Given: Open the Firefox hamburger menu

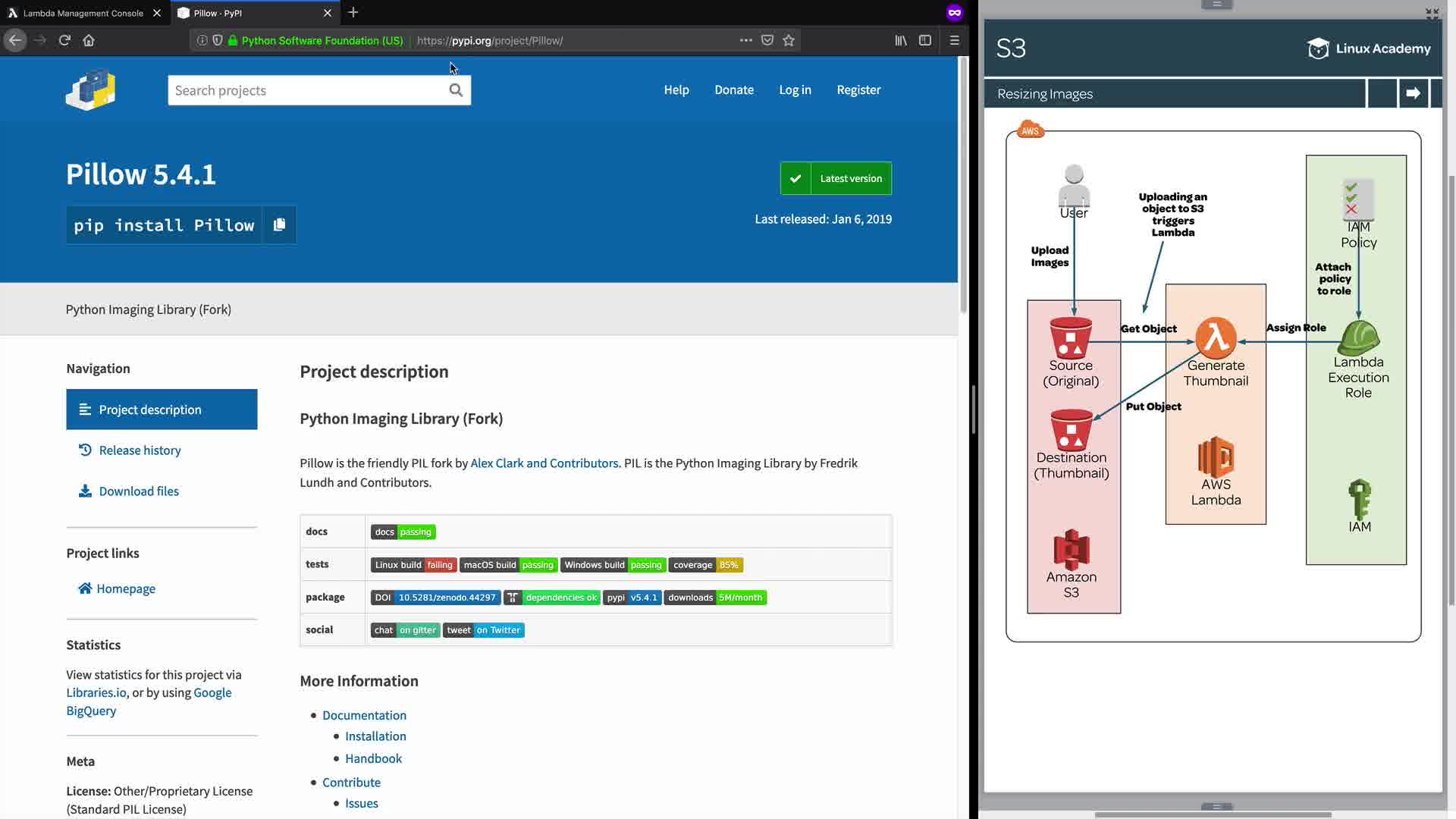Looking at the screenshot, I should [955, 40].
